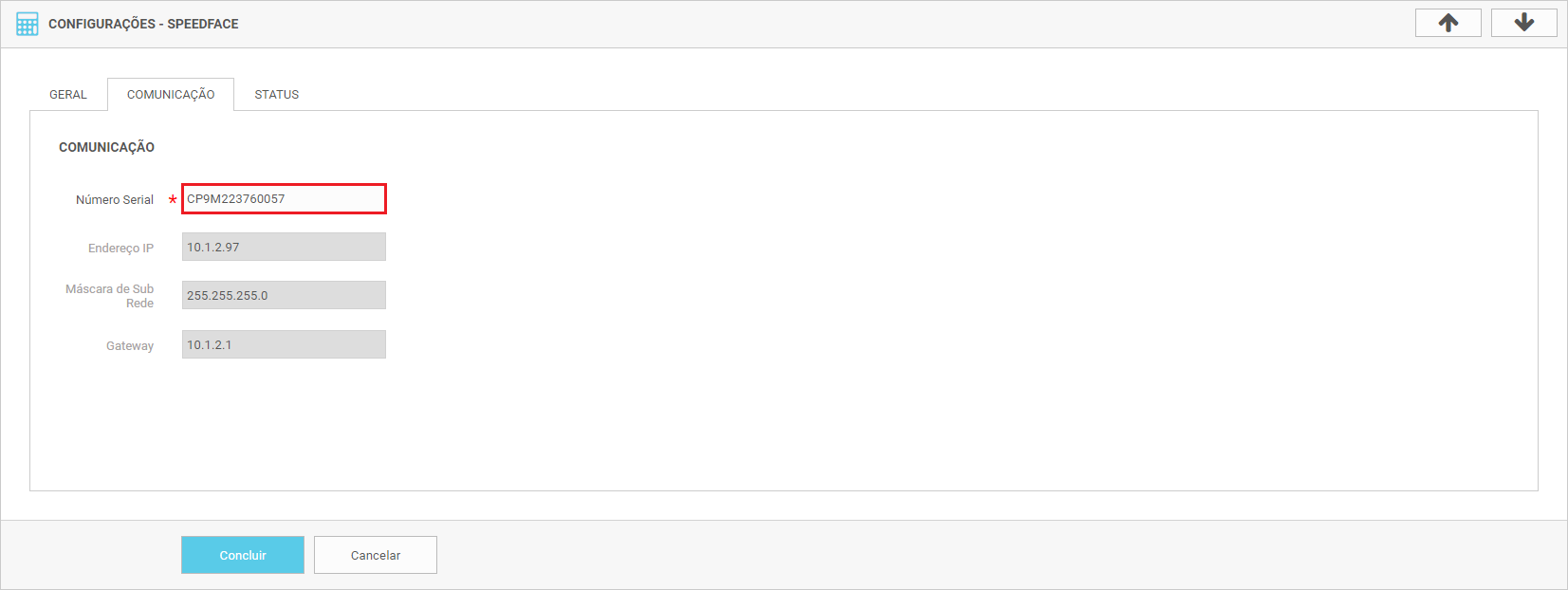Screen dimensions: 1568x590
Task: Click the Endereço IP field showing 10.1.2.97
Action: pyautogui.click(x=284, y=247)
